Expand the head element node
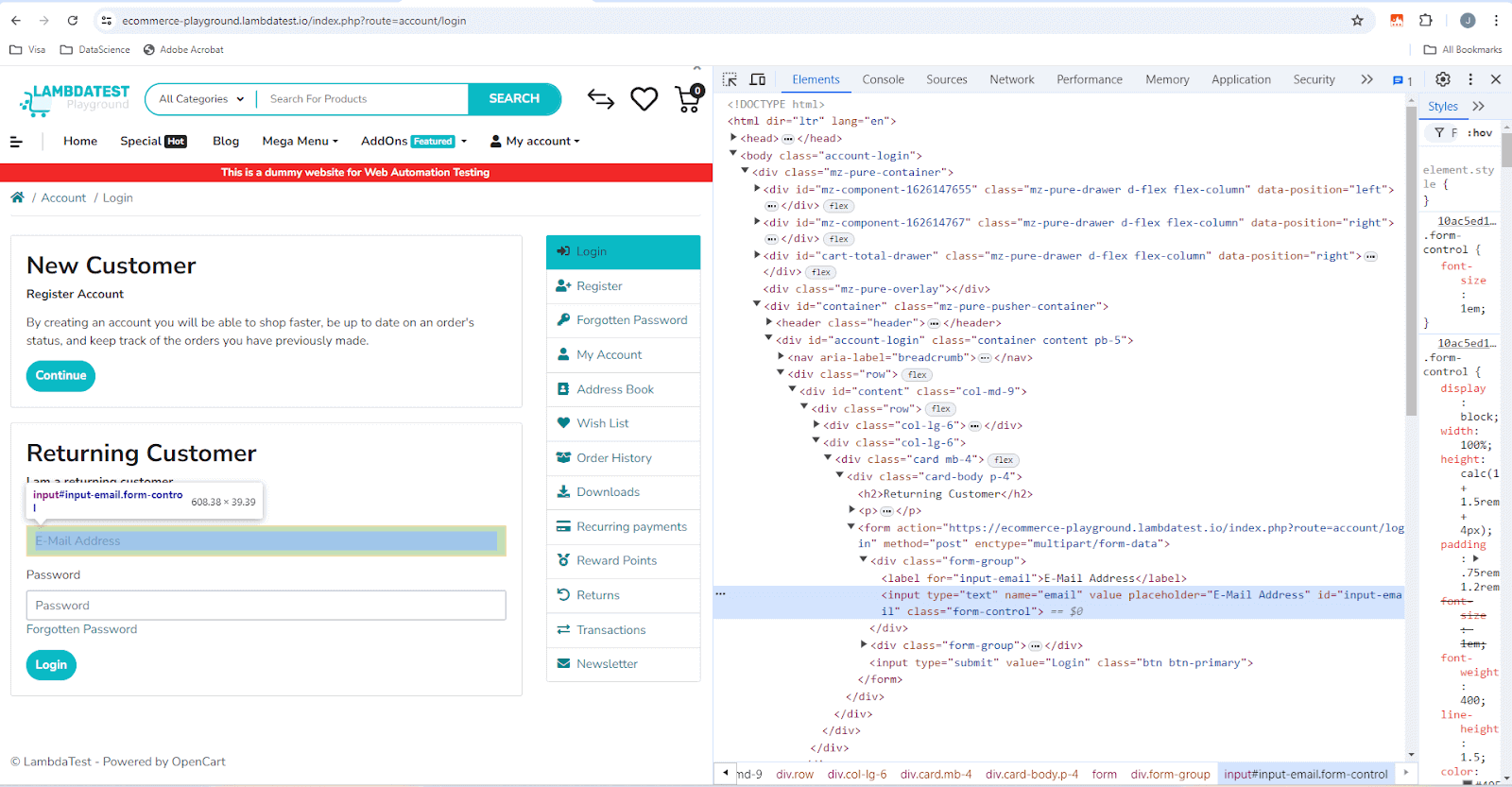This screenshot has width=1512, height=787. pyautogui.click(x=734, y=138)
